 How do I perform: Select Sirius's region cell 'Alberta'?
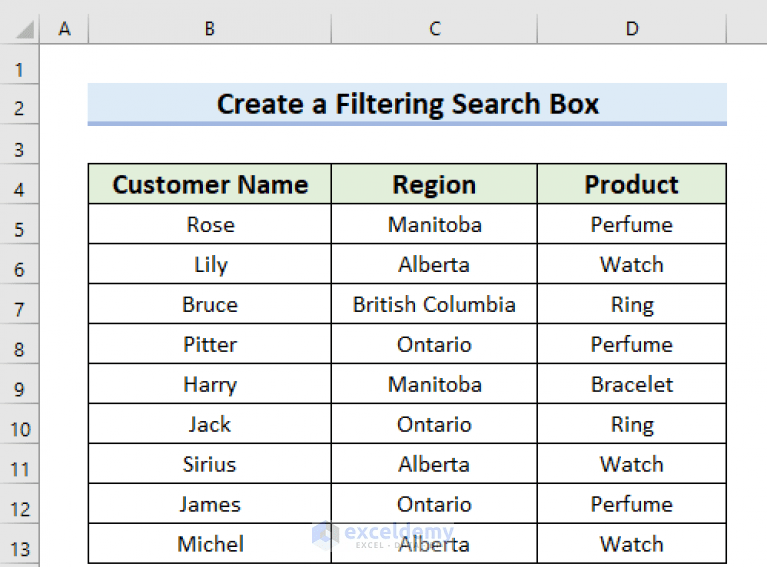pos(434,464)
